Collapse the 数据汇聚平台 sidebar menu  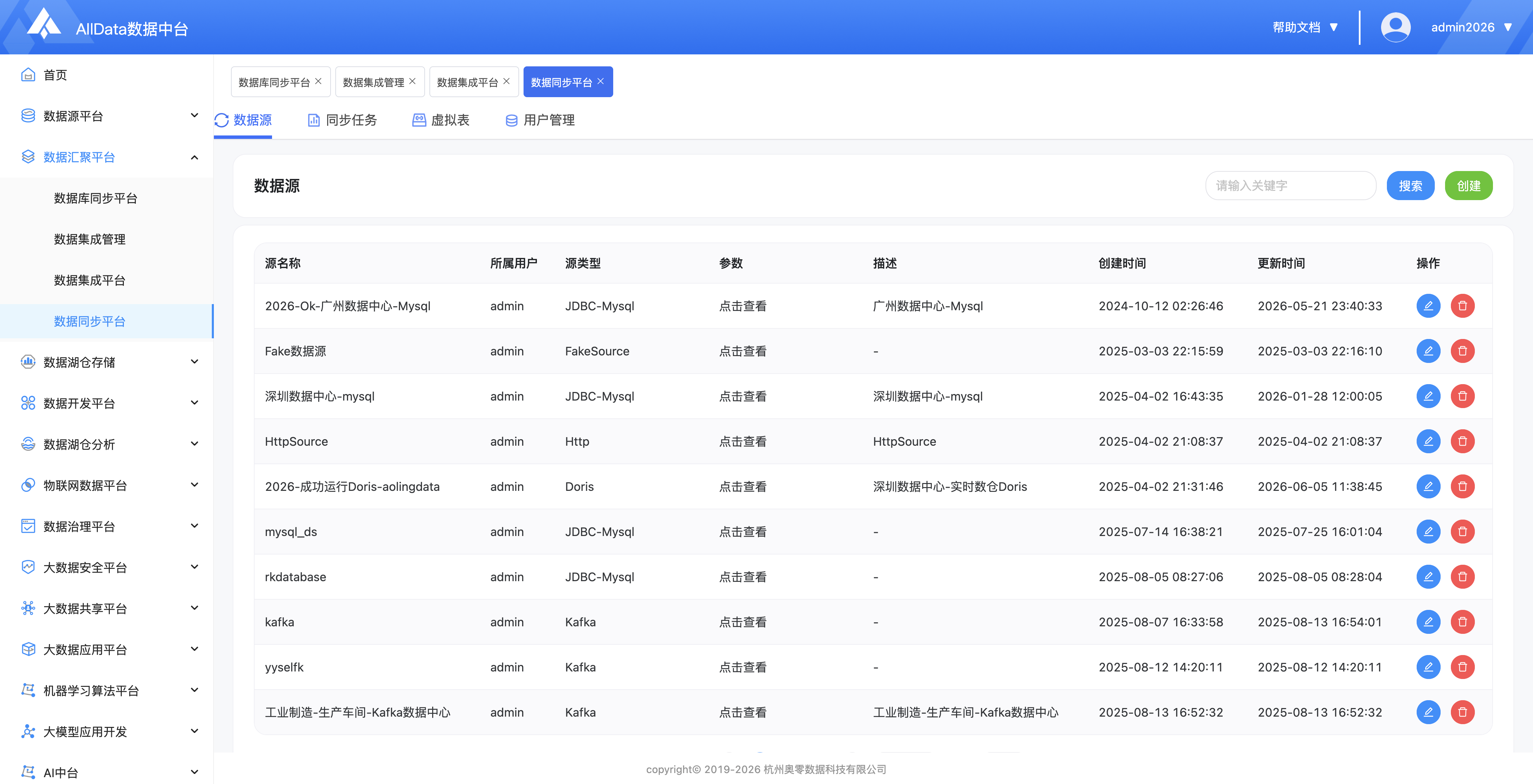[x=106, y=157]
